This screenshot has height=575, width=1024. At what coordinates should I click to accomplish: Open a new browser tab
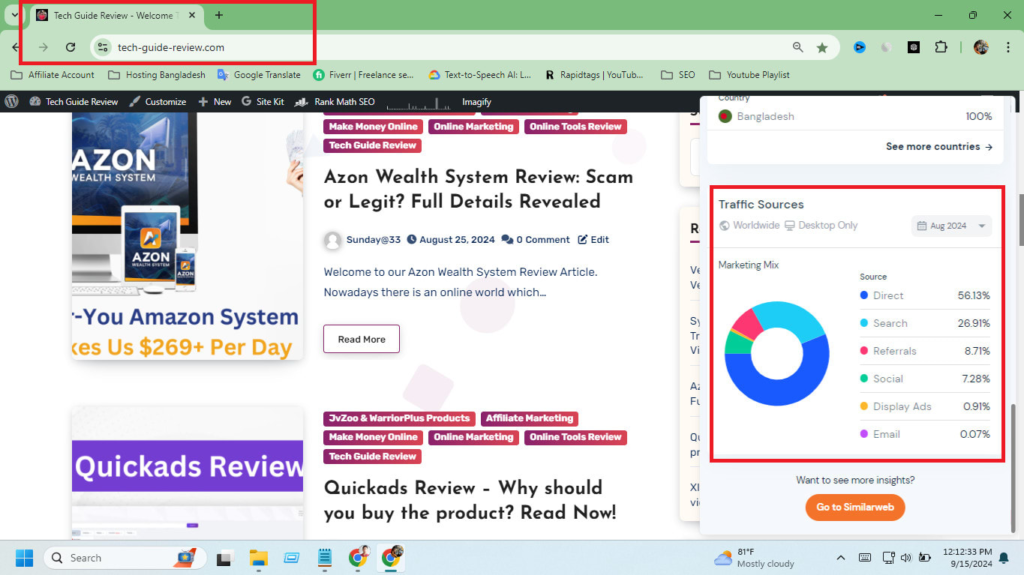[x=219, y=15]
